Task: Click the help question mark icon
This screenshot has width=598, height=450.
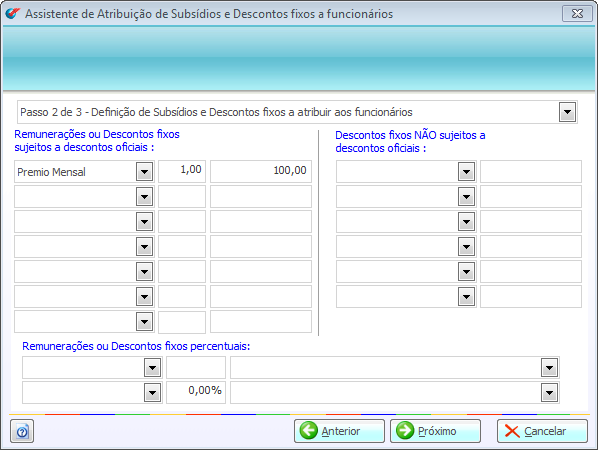Action: click(x=22, y=431)
